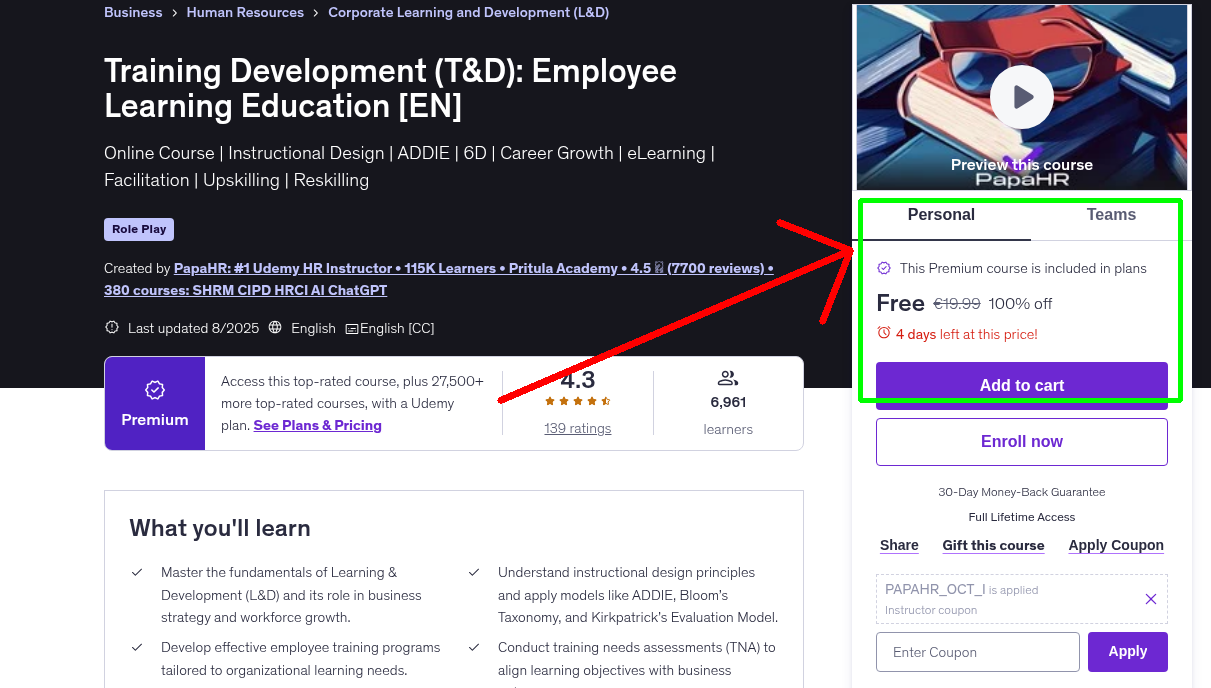The height and width of the screenshot is (688, 1211).
Task: Click the premium plan check icon in sidebar
Action: 884,268
